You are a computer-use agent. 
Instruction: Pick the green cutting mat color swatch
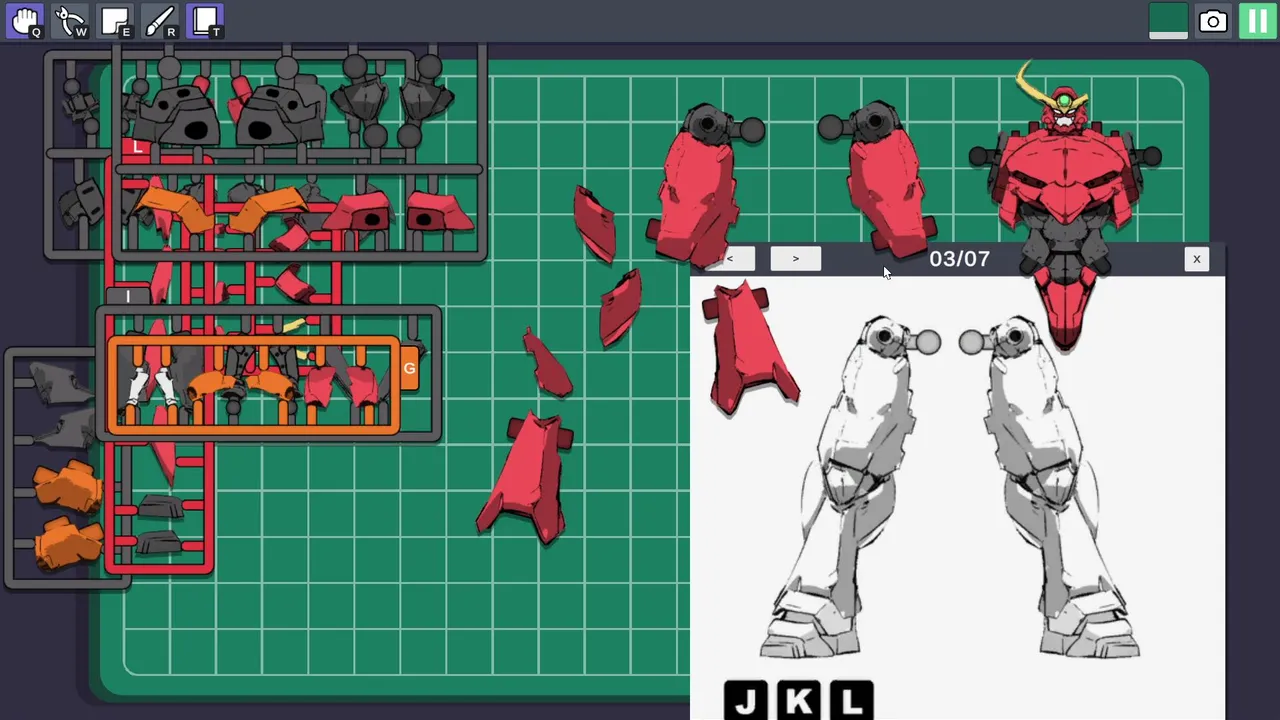click(x=1168, y=21)
